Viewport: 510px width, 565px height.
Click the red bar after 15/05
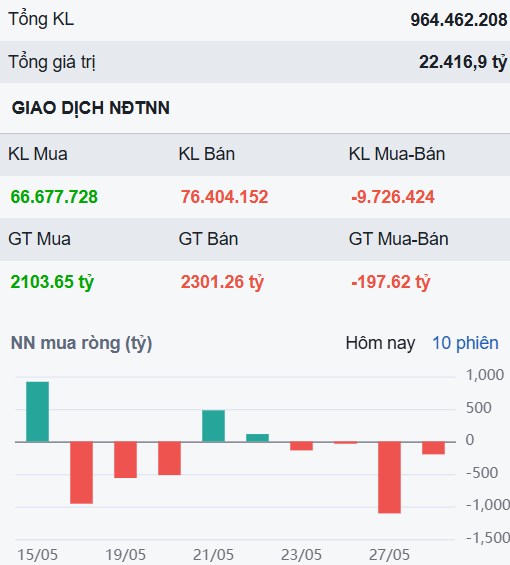81,472
